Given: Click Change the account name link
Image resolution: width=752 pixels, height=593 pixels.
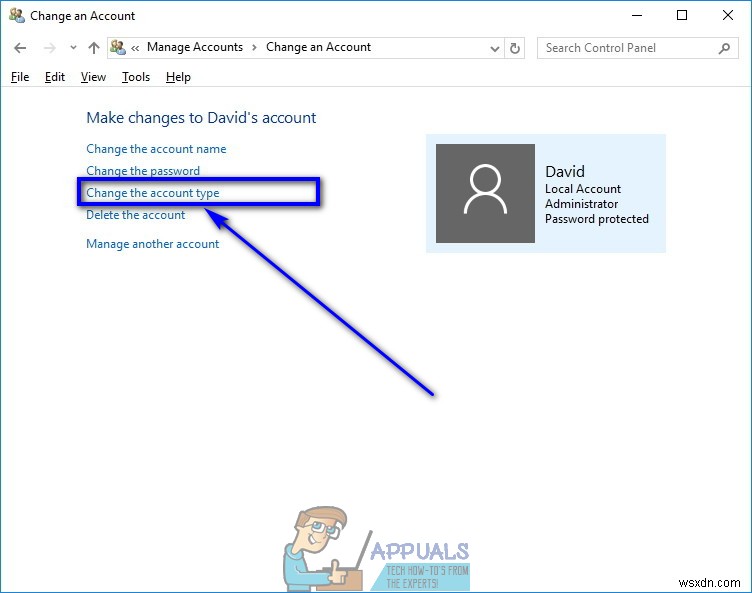Looking at the screenshot, I should coord(156,149).
